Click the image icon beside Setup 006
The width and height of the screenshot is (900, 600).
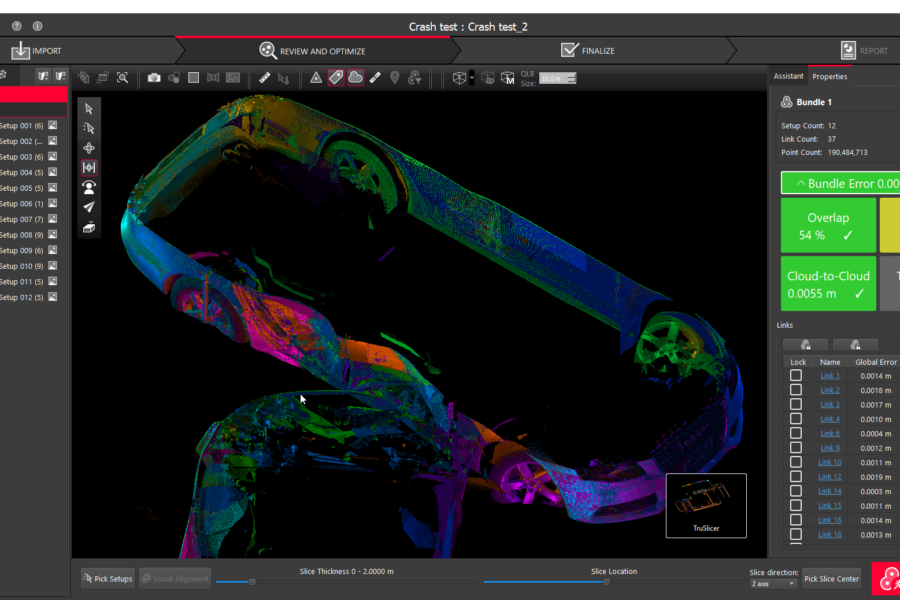click(53, 203)
